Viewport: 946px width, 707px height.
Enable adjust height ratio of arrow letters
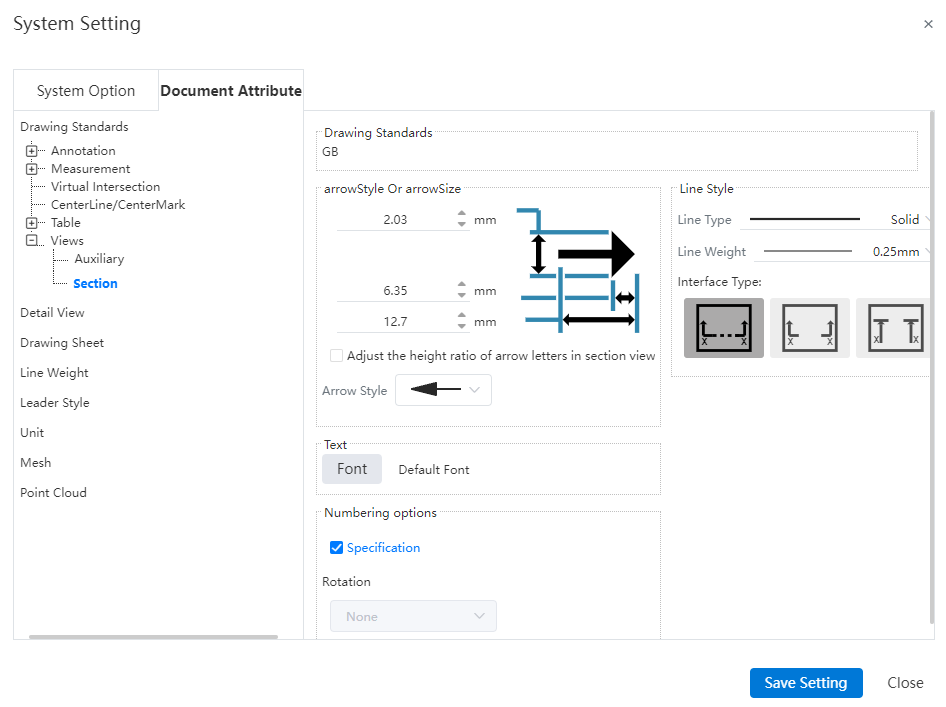tap(337, 356)
